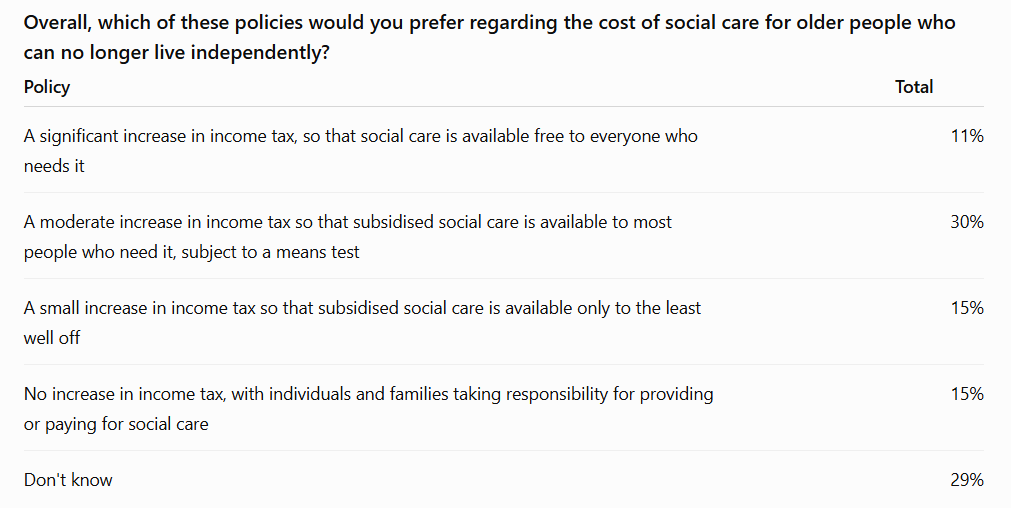The image size is (1011, 508).
Task: Click the Don't know row label
Action: click(x=68, y=480)
